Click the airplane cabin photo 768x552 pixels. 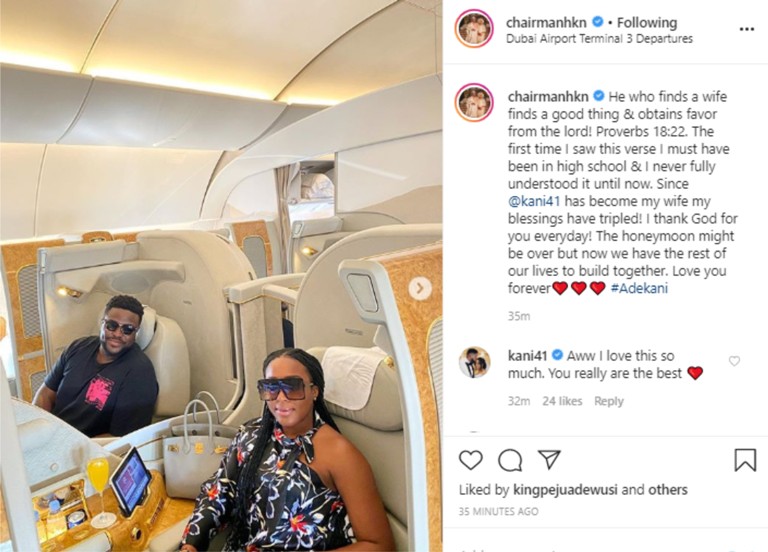point(221,276)
